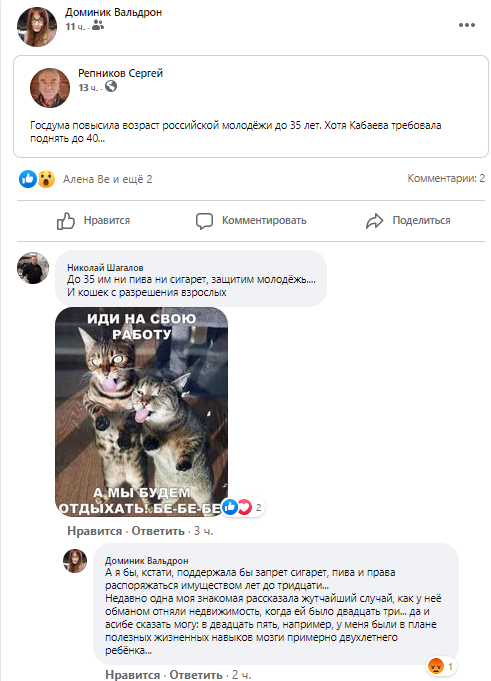Viewport: 491px width, 681px height.
Task: Click Ответить under Николай Шагалов comment
Action: [x=158, y=531]
